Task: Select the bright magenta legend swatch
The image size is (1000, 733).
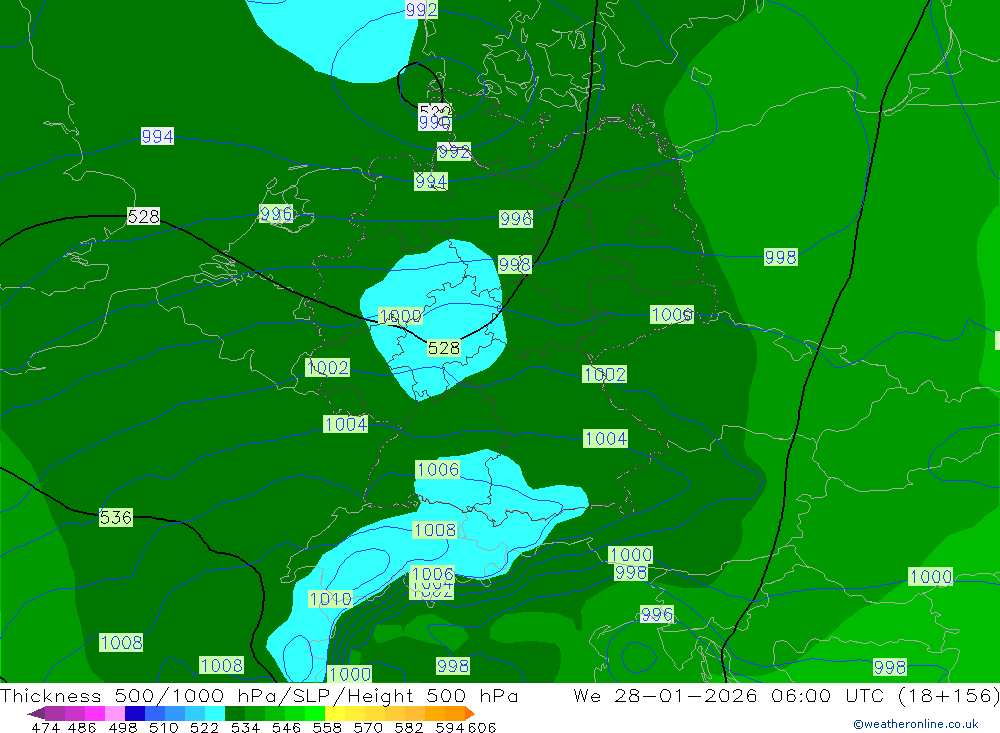Action: pos(95,713)
